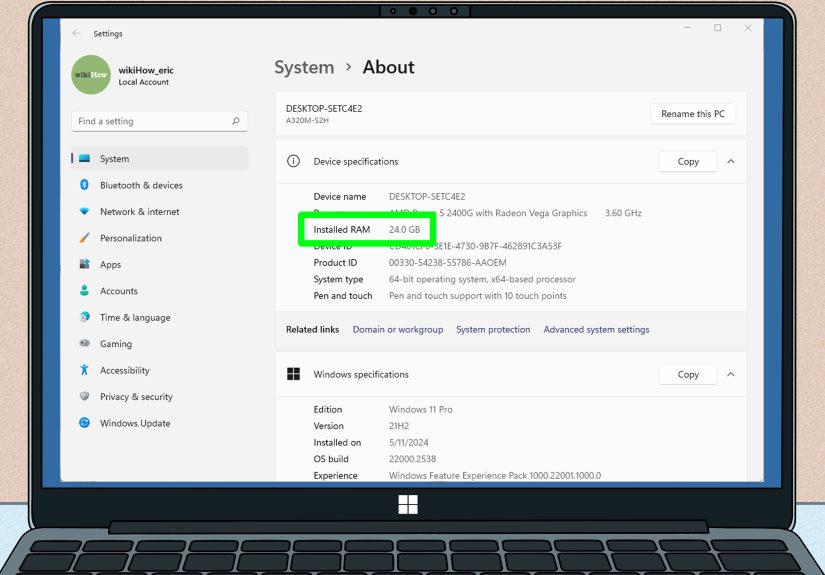The width and height of the screenshot is (825, 575).
Task: Click the Pen and touch value text
Action: click(x=478, y=296)
